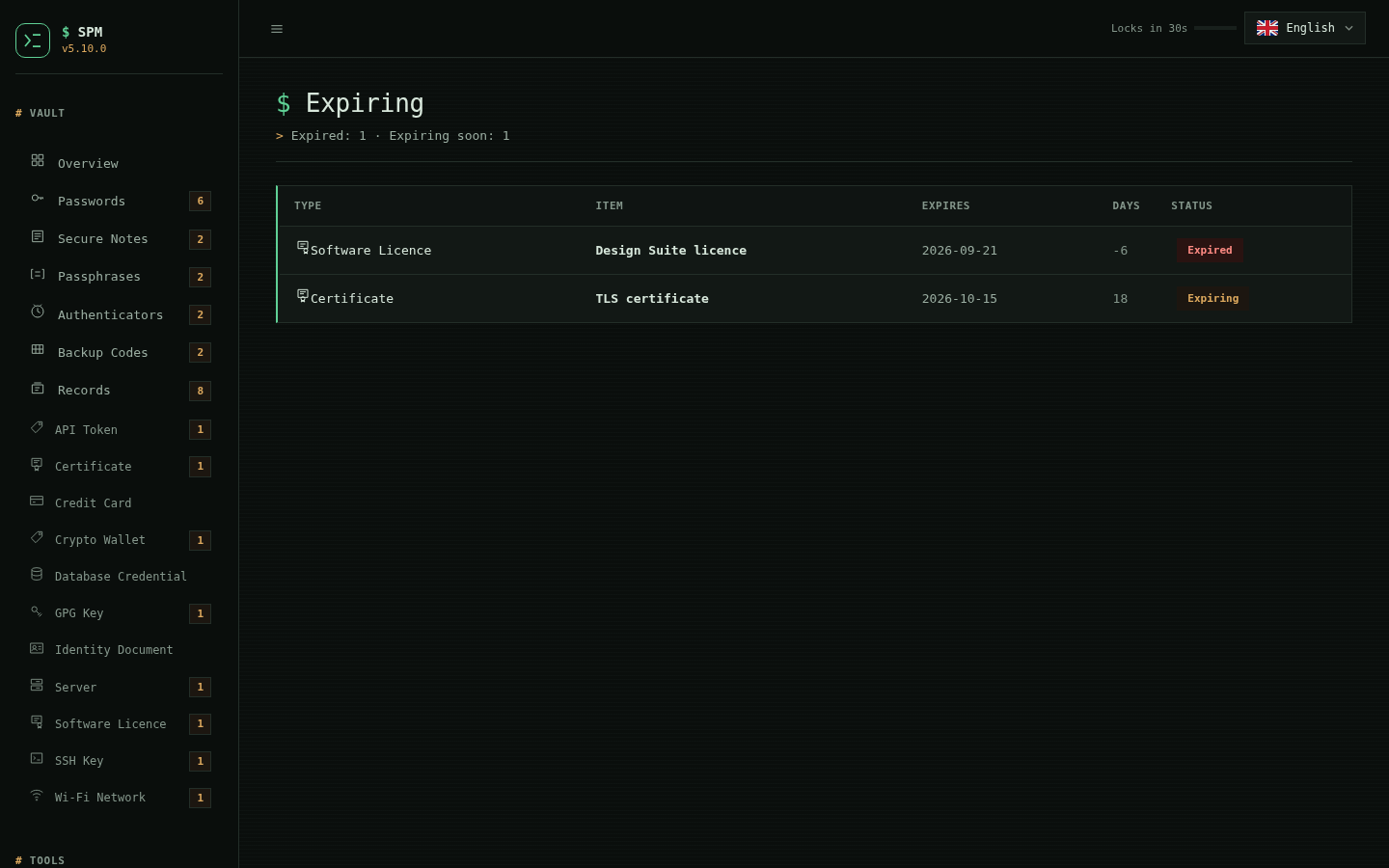
Task: Open the TLS certificate item
Action: pyautogui.click(x=652, y=299)
